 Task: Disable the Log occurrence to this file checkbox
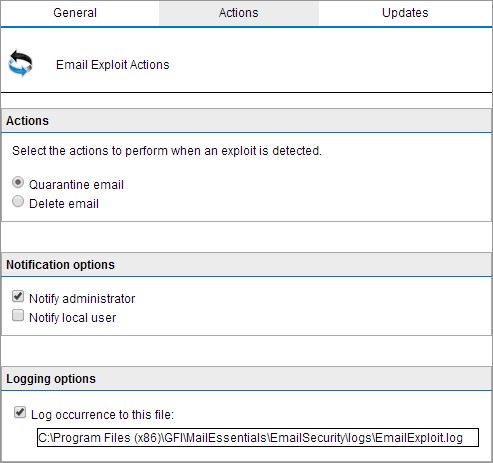click(x=20, y=412)
